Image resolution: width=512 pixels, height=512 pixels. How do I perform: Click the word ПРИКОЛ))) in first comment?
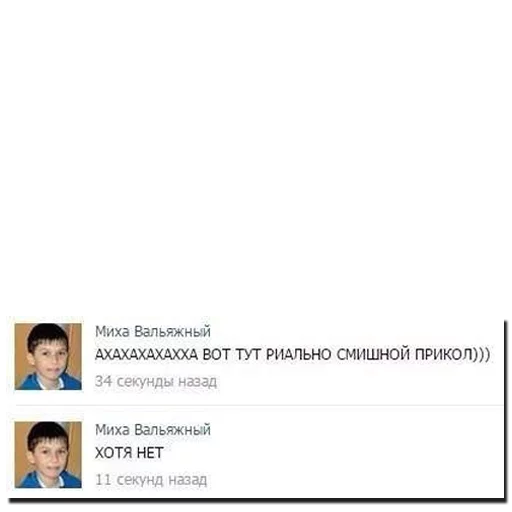click(x=452, y=354)
